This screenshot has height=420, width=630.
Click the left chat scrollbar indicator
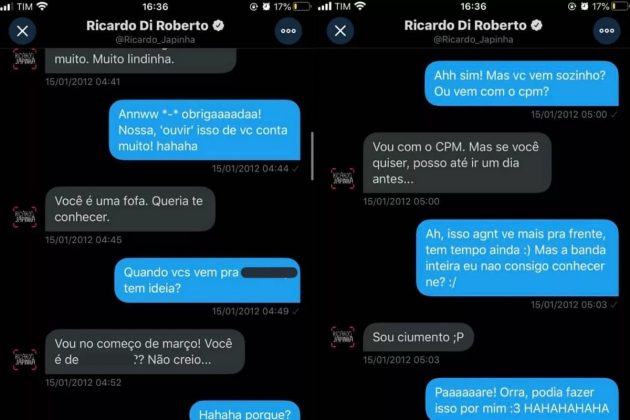click(x=312, y=156)
